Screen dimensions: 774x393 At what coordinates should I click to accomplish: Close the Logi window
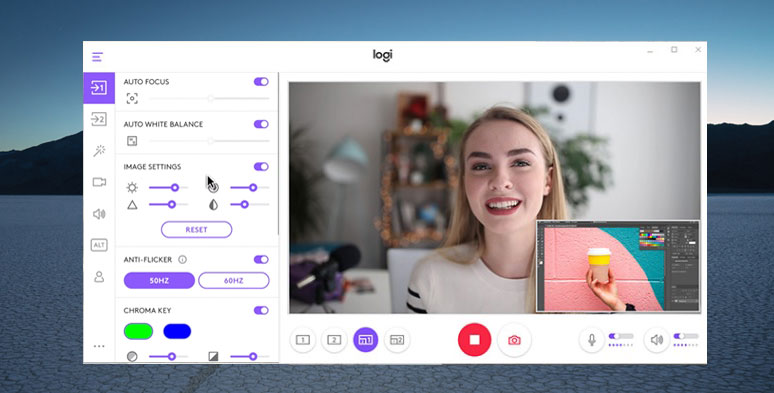pos(698,50)
